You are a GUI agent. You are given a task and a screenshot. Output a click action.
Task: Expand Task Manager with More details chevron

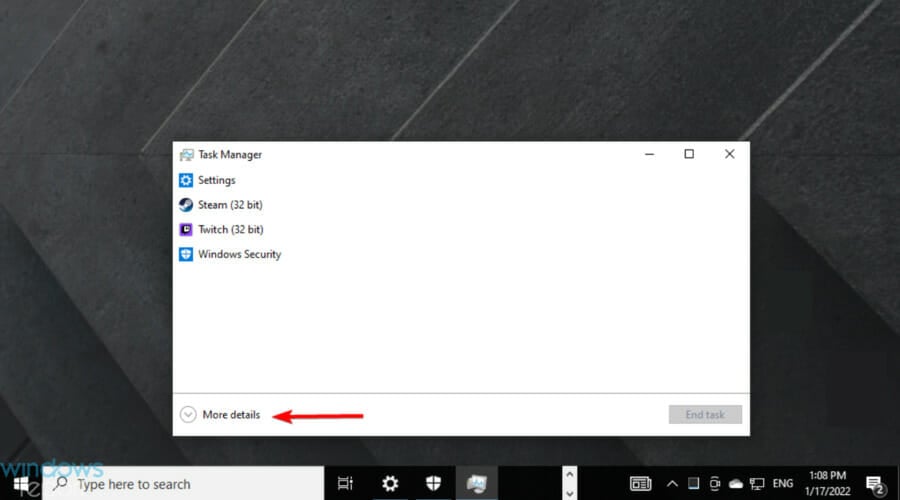(x=188, y=414)
